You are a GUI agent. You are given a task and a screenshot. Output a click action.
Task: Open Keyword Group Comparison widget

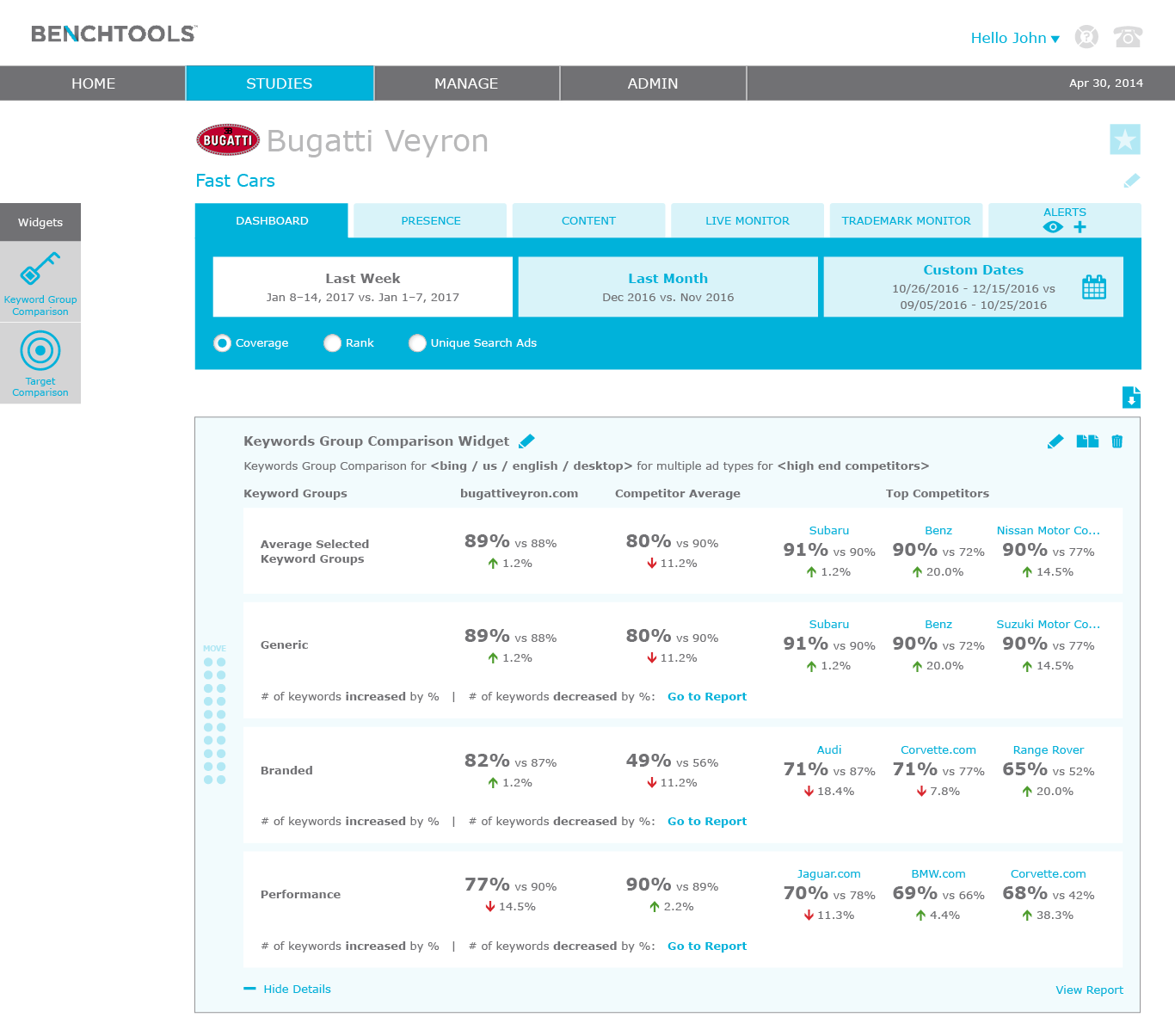[40, 282]
